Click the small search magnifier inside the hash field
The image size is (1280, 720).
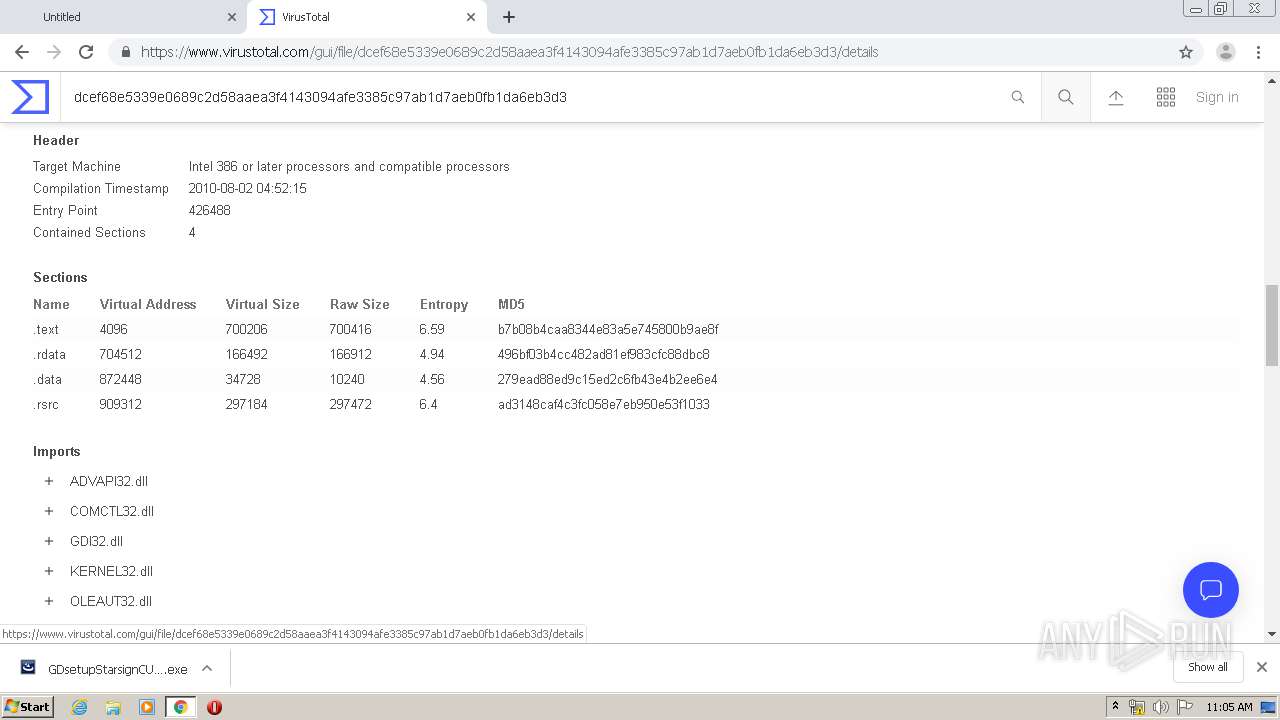[x=1018, y=97]
